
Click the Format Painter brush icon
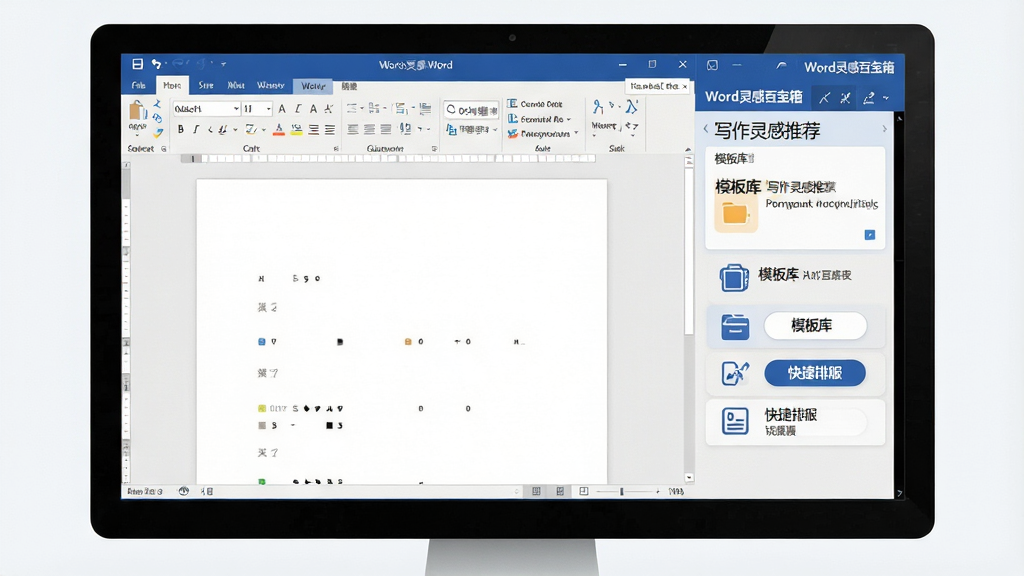pos(158,133)
